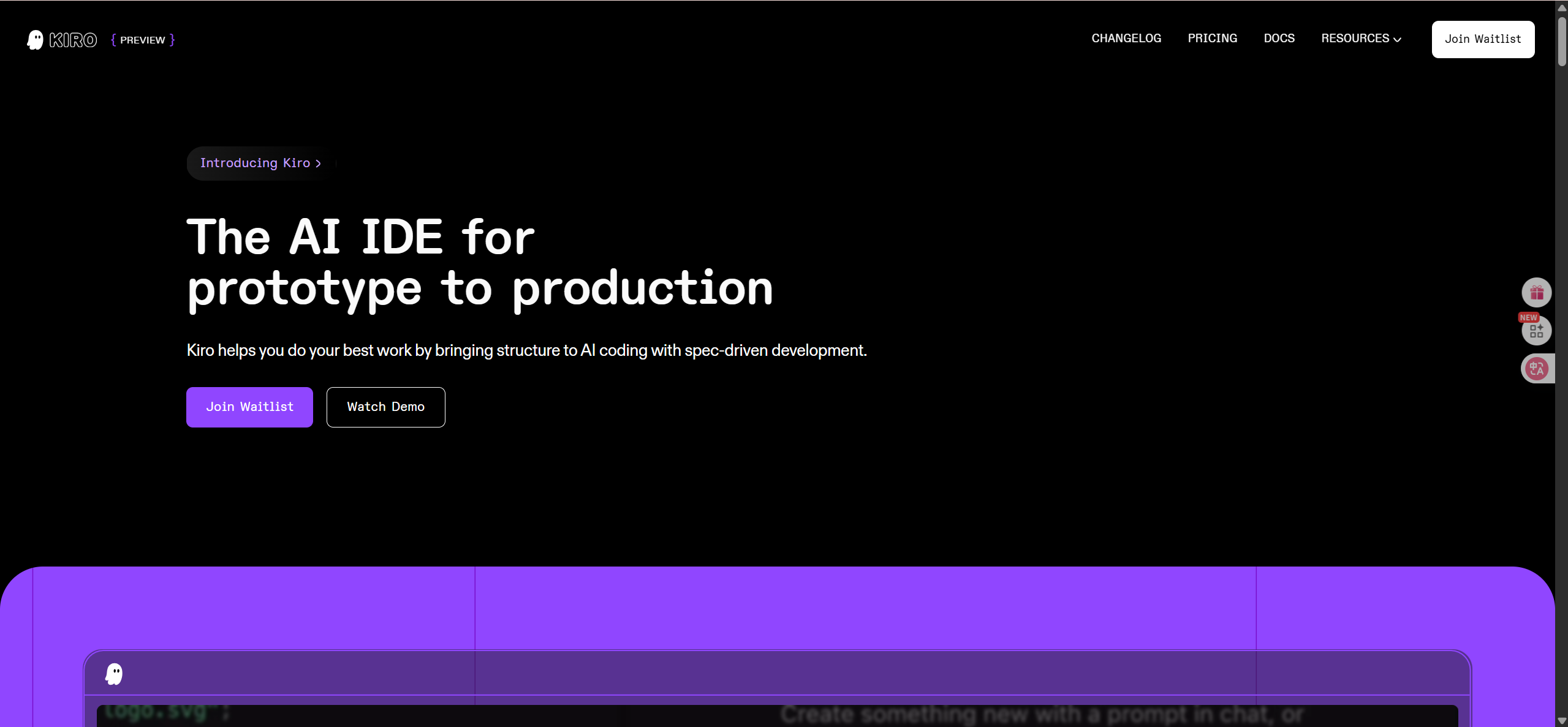1568x727 pixels.
Task: Click the scrollbar up arrow
Action: (x=1561, y=7)
